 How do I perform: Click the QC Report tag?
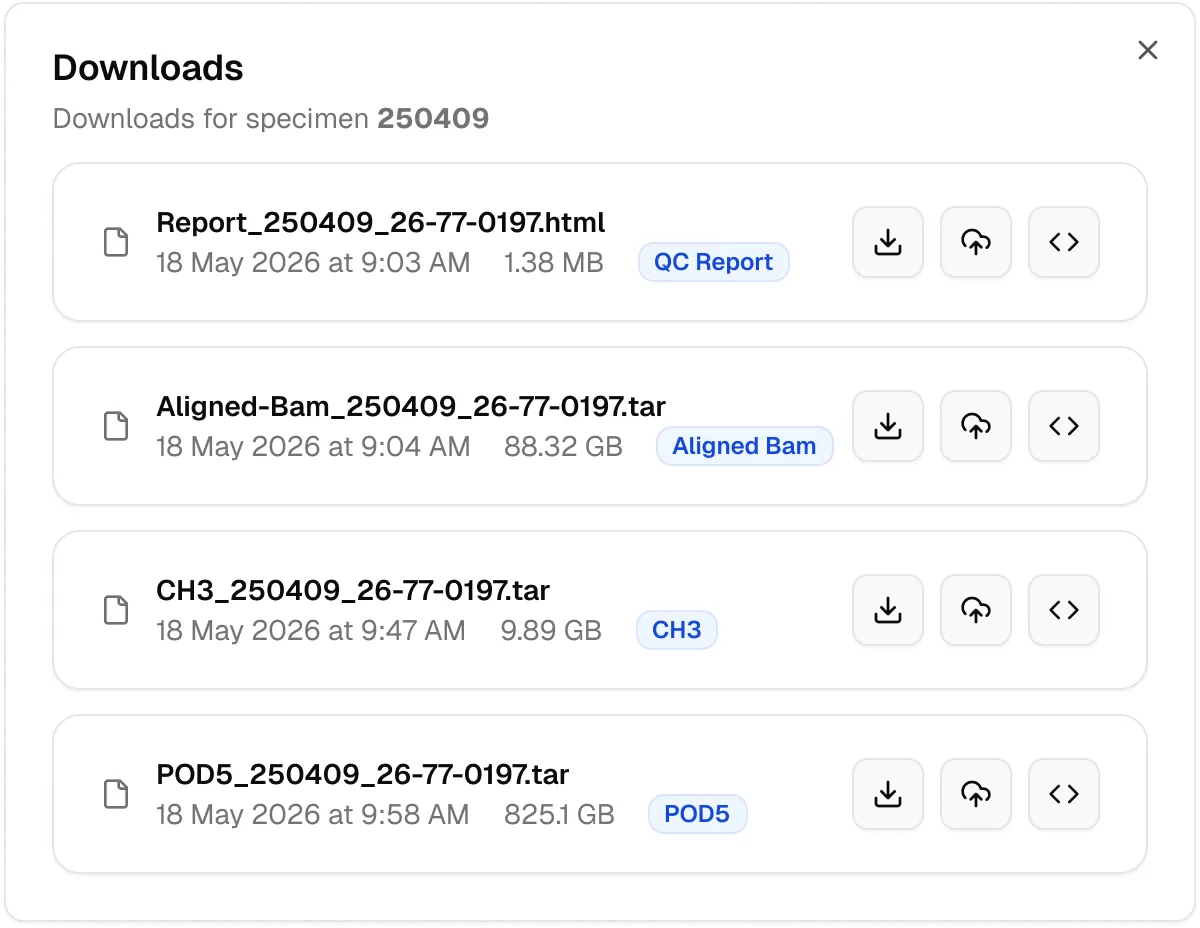click(x=714, y=263)
